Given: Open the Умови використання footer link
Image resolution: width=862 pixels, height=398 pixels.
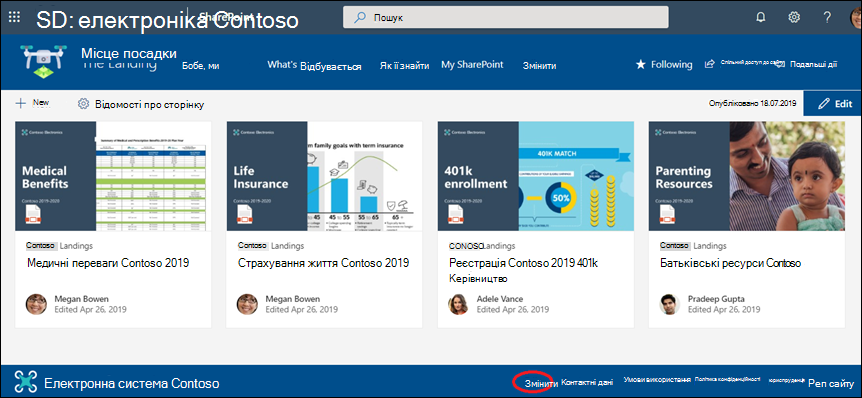Looking at the screenshot, I should 657,380.
